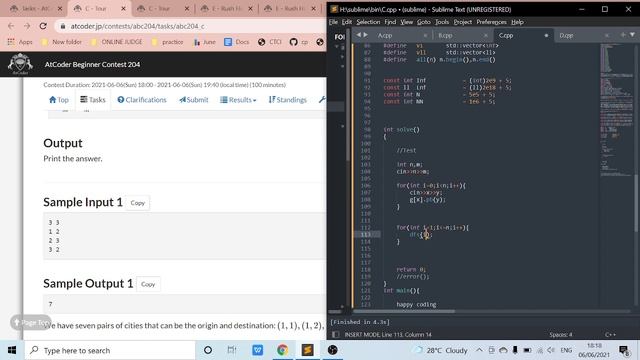Open Sublime Project menu
The image size is (640, 360).
[x=462, y=22]
